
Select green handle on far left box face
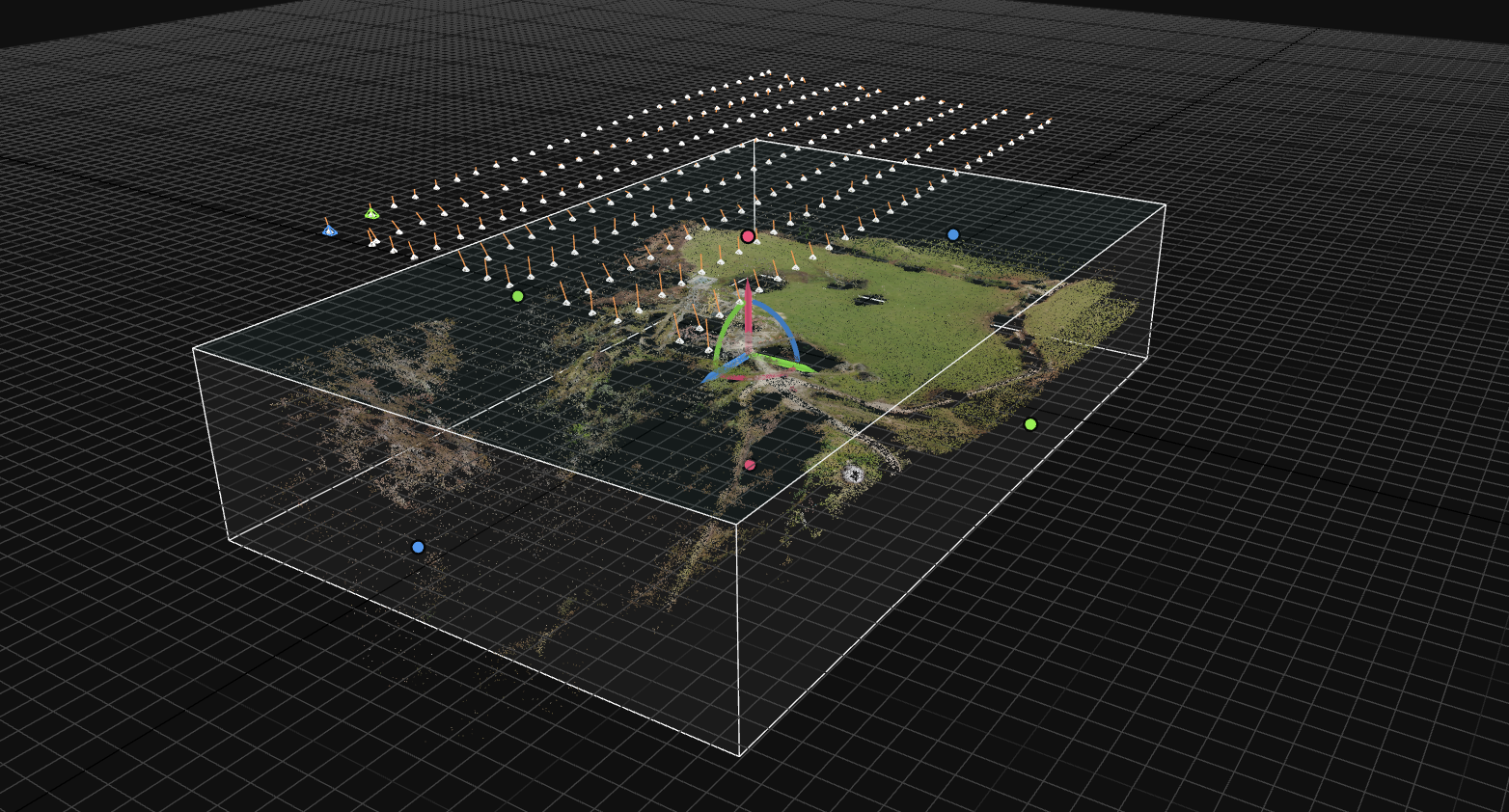point(518,296)
